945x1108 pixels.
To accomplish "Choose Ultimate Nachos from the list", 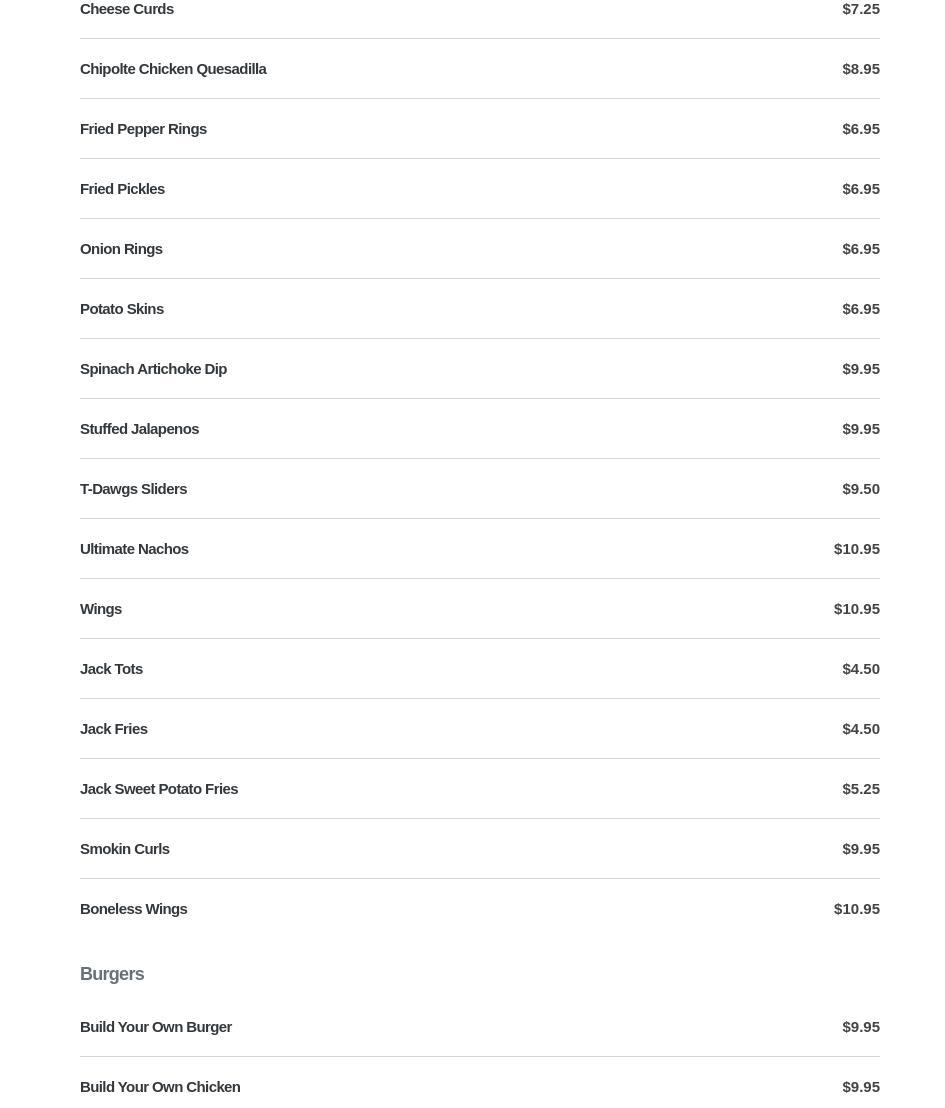I will [134, 549].
